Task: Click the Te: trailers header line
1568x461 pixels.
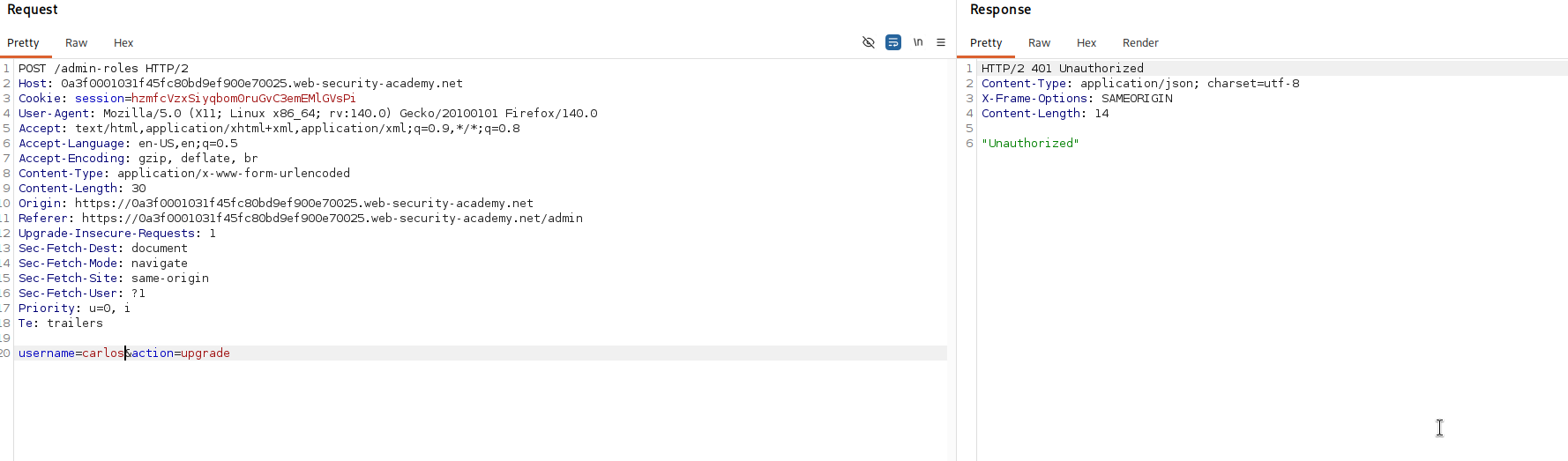Action: pyautogui.click(x=61, y=323)
